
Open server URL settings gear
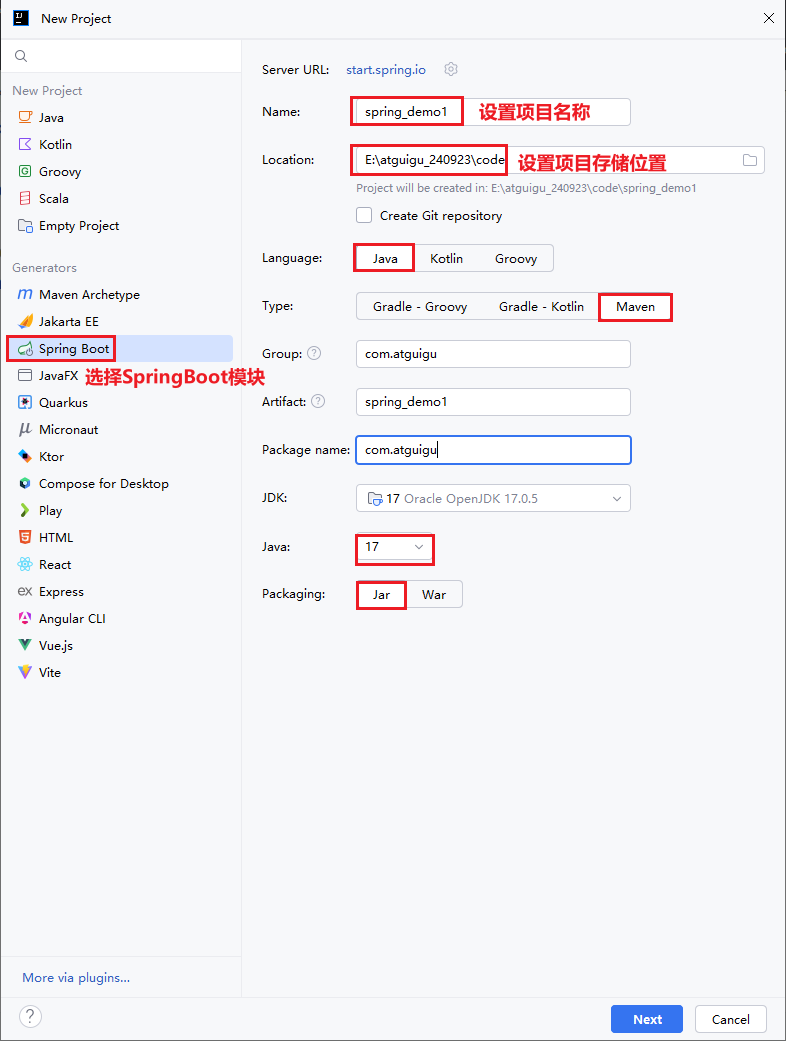tap(451, 69)
